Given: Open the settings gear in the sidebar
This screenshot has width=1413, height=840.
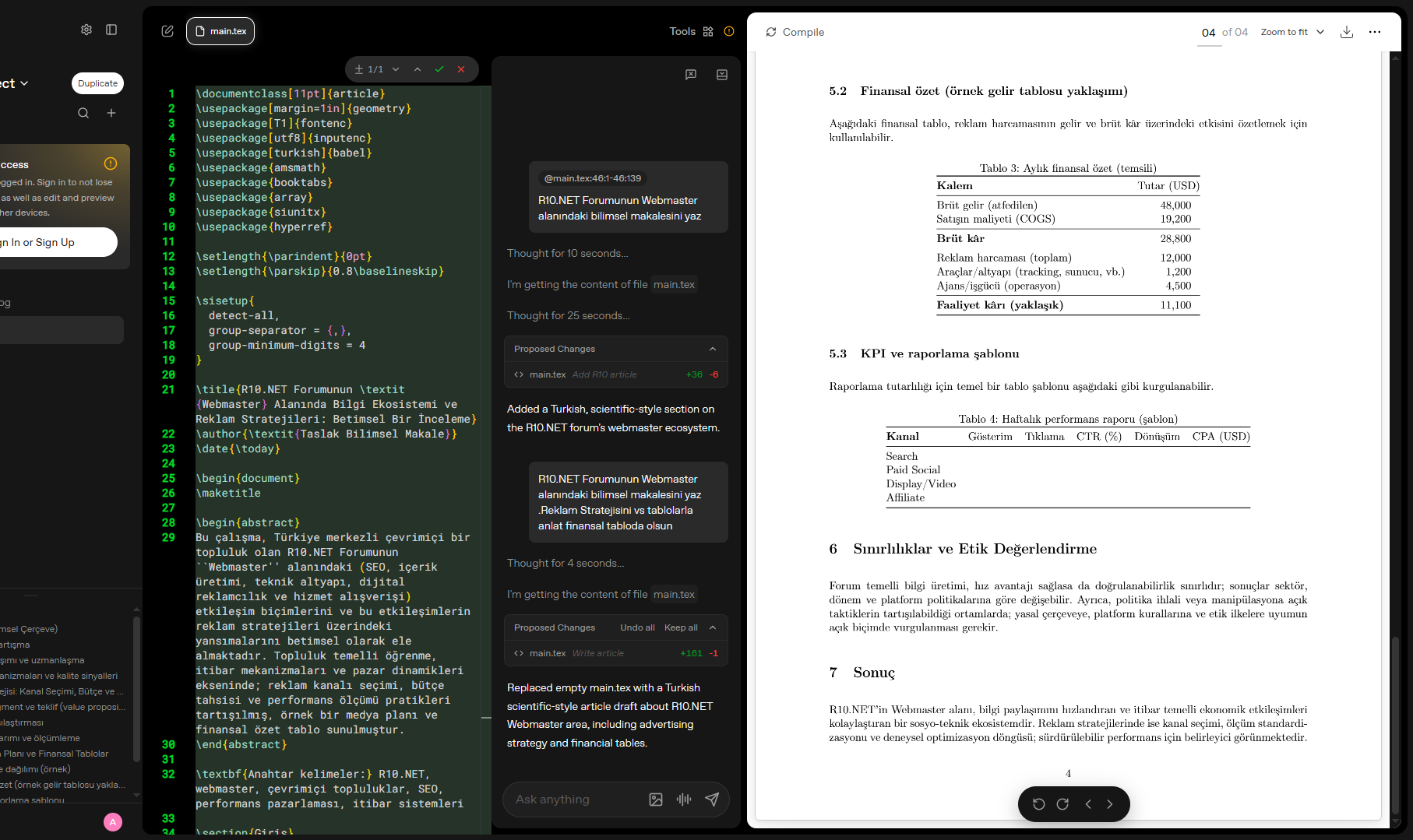Looking at the screenshot, I should click(x=86, y=30).
